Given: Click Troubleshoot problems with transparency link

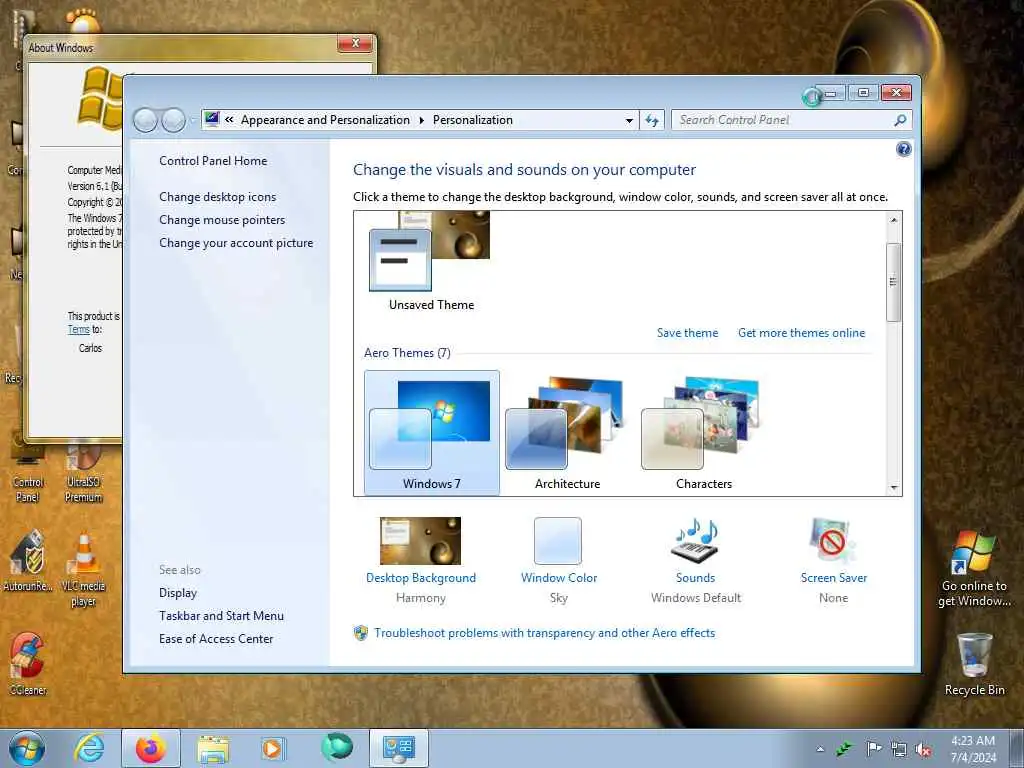Looking at the screenshot, I should [x=544, y=632].
